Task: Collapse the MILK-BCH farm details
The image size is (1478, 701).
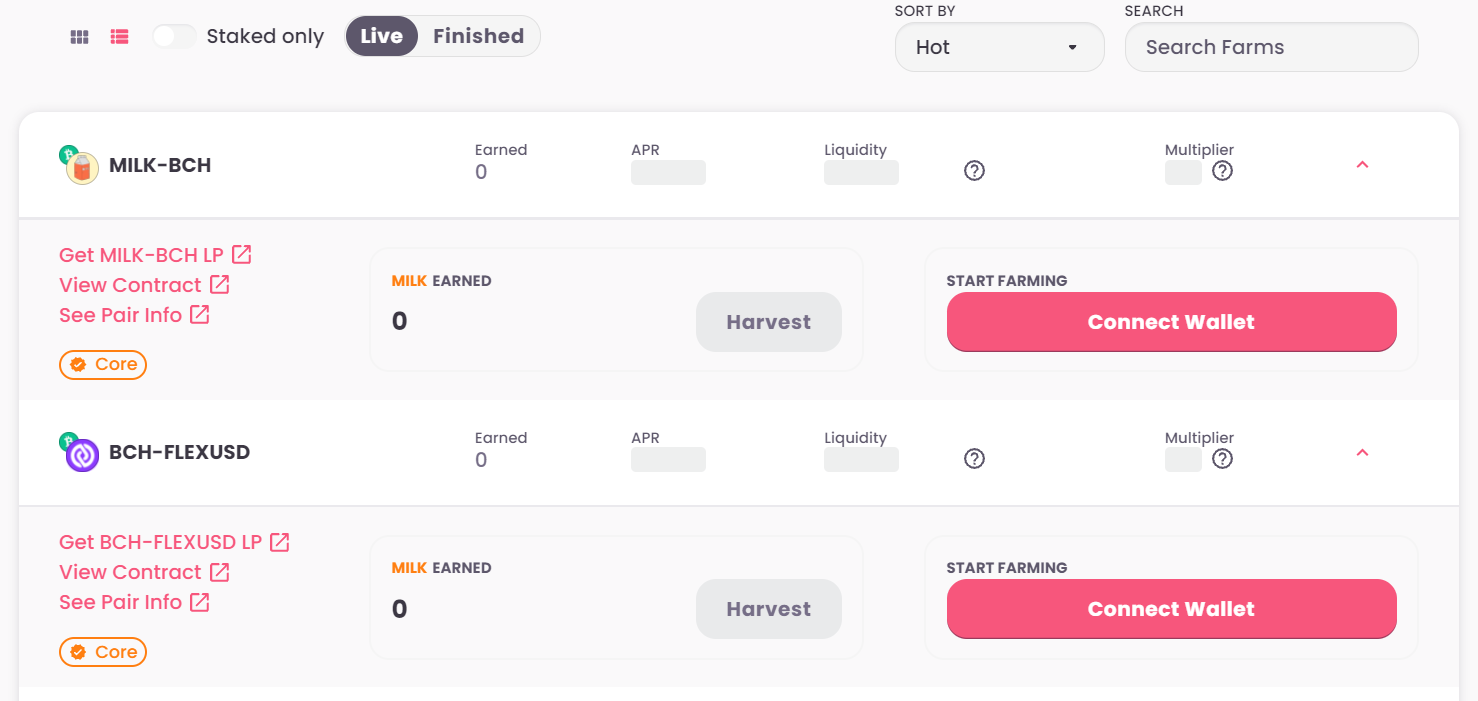Action: click(1362, 165)
